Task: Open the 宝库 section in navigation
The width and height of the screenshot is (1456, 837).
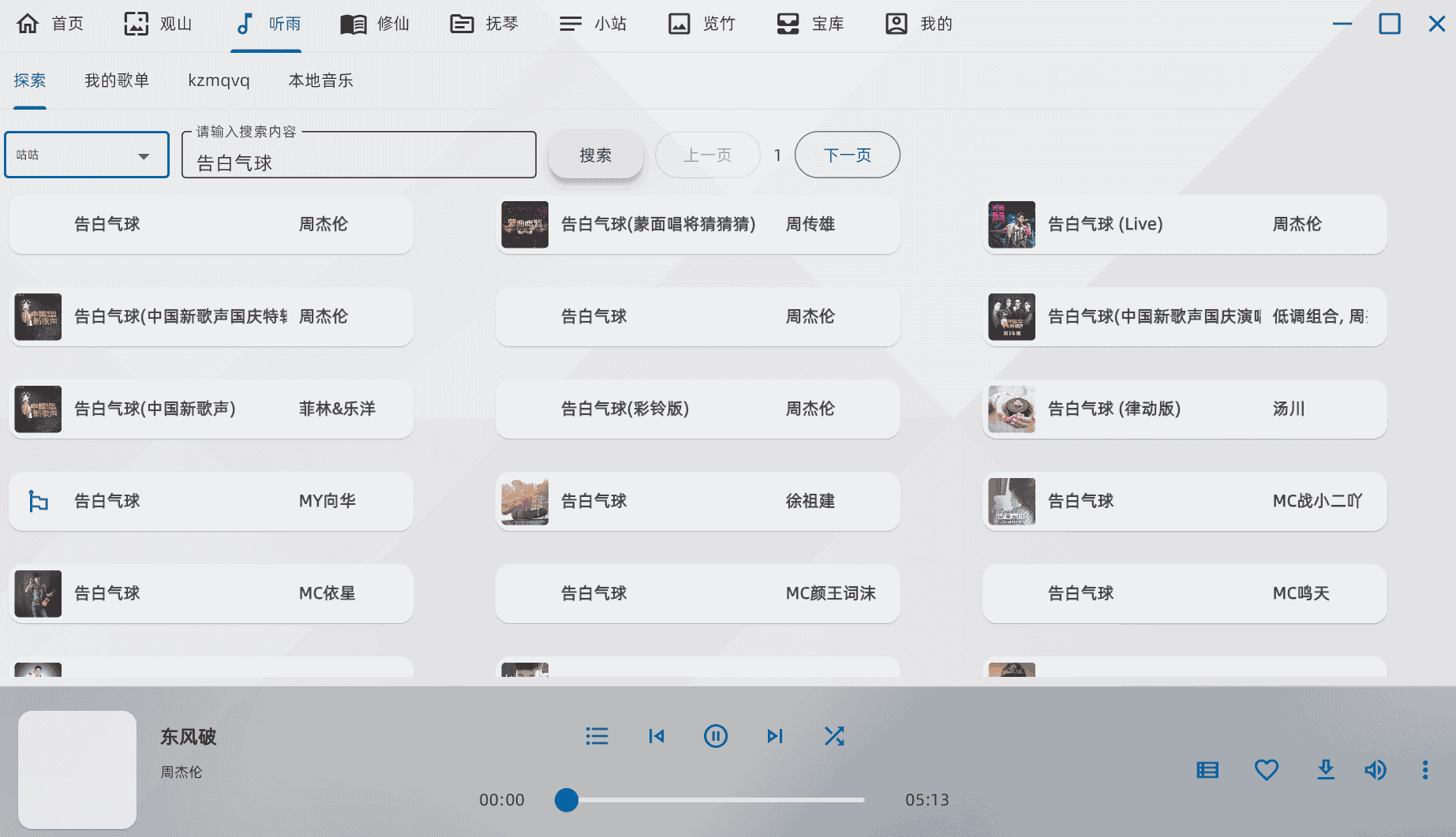Action: click(x=810, y=24)
